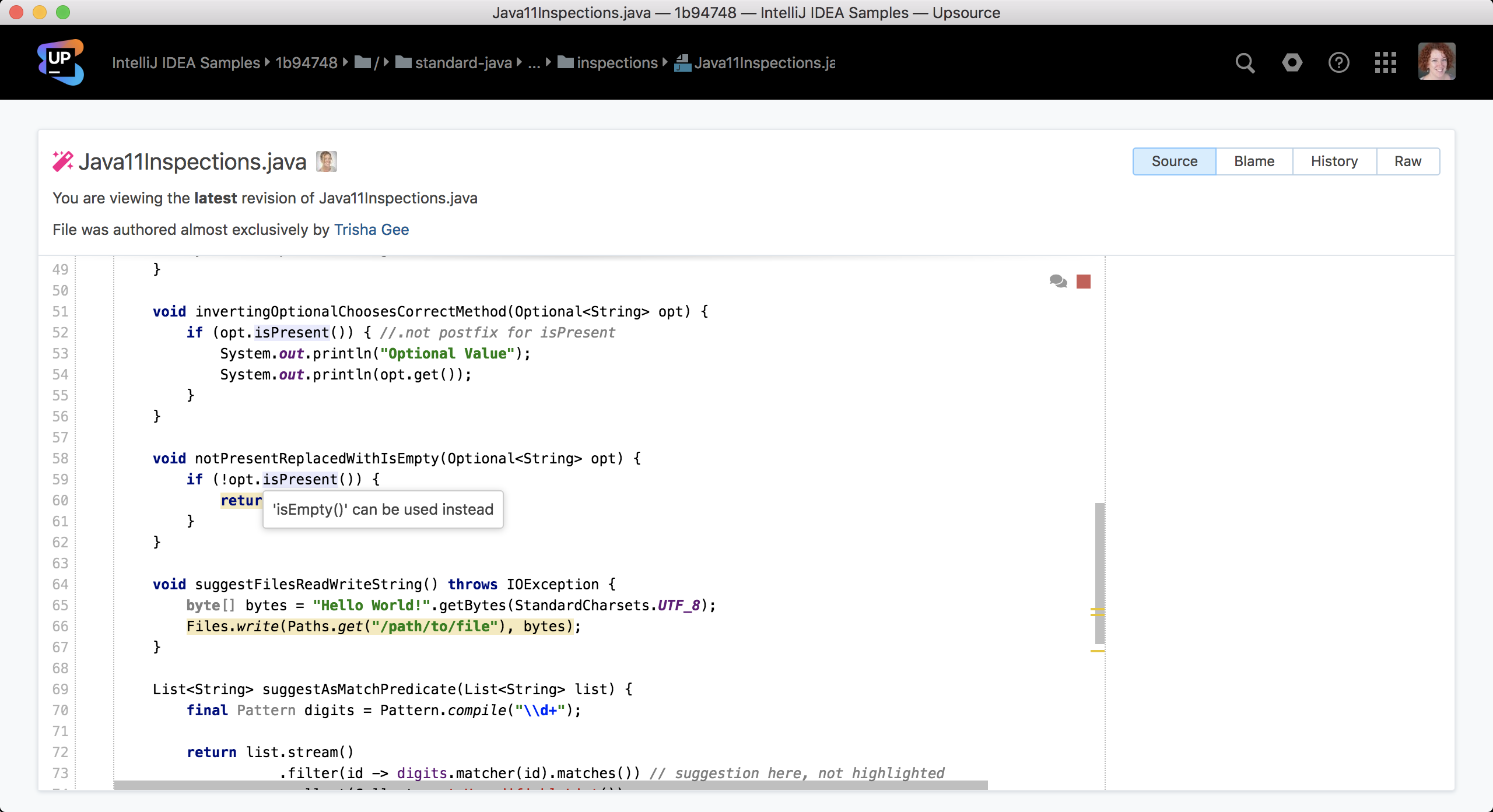1493x812 pixels.
Task: Click method name suggestFilesReadWriteString
Action: pos(309,584)
